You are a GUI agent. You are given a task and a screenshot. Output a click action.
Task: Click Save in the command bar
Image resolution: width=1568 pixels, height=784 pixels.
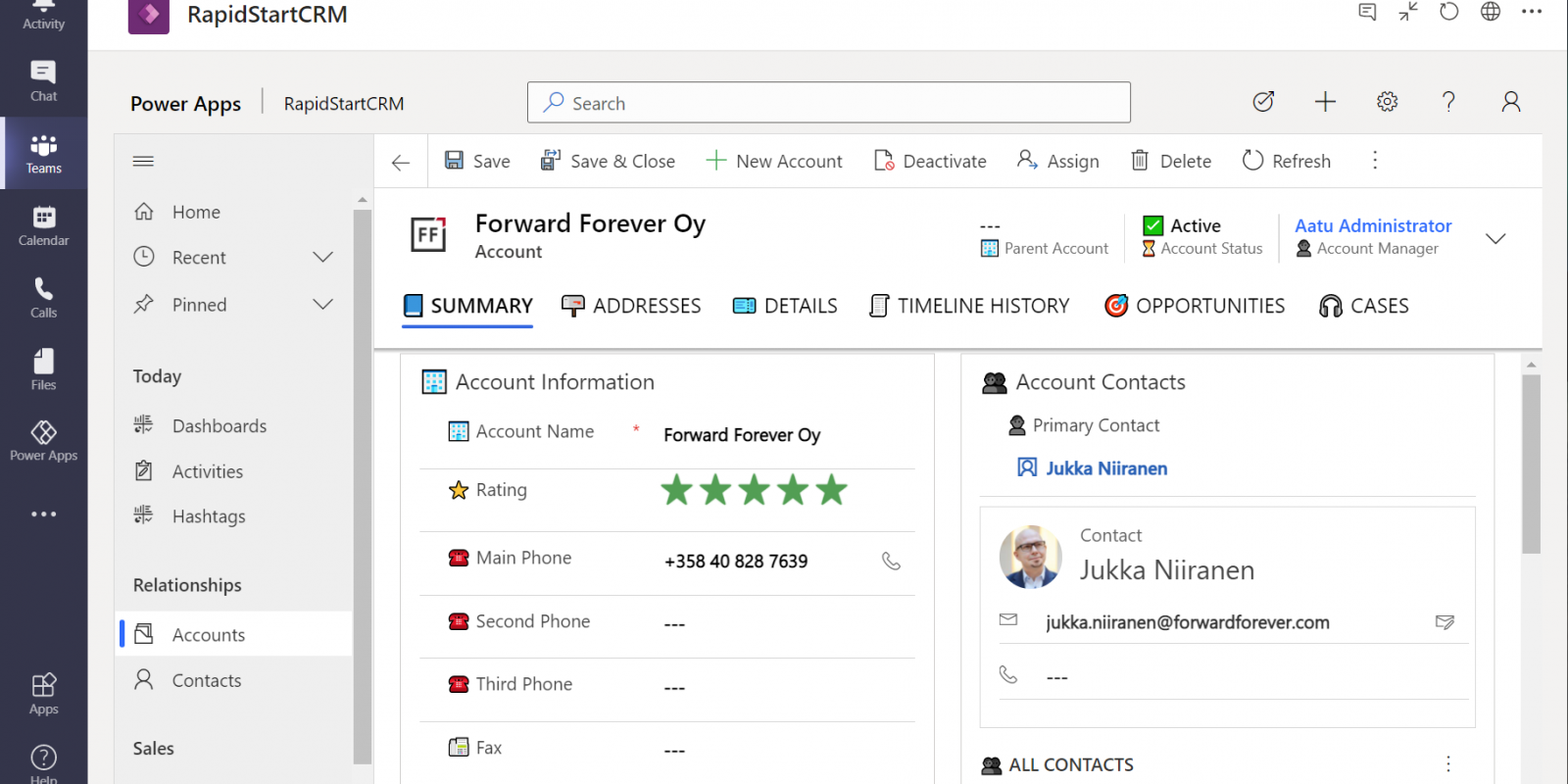click(x=477, y=161)
